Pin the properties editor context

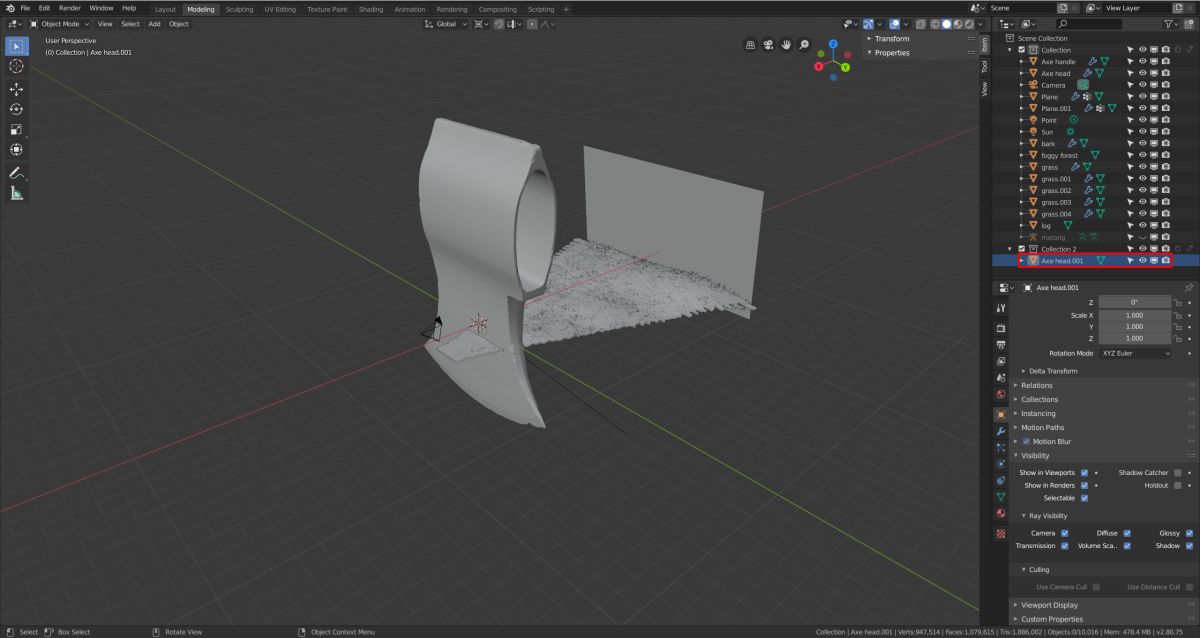pyautogui.click(x=1189, y=287)
